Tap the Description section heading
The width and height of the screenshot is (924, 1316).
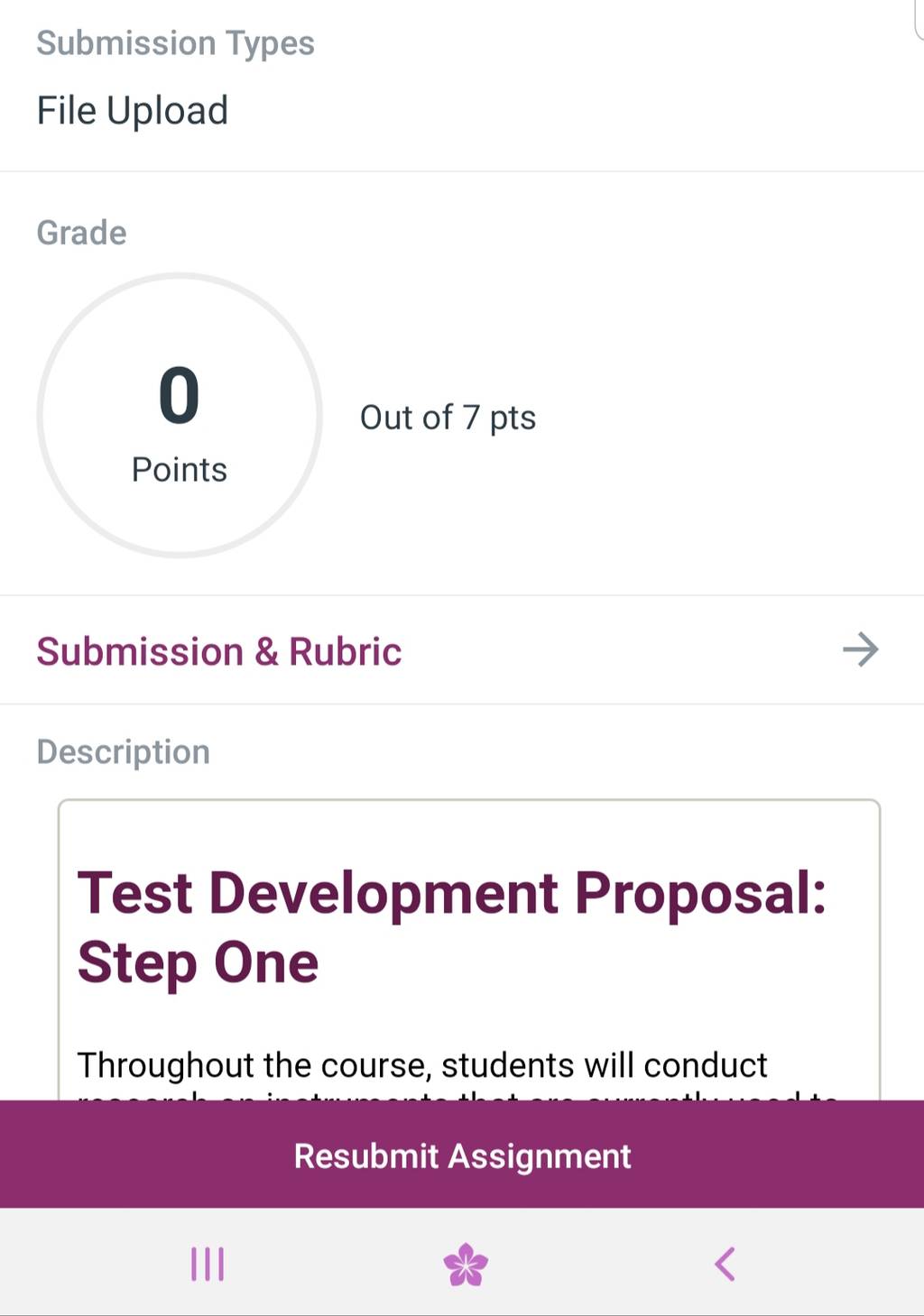coord(123,752)
